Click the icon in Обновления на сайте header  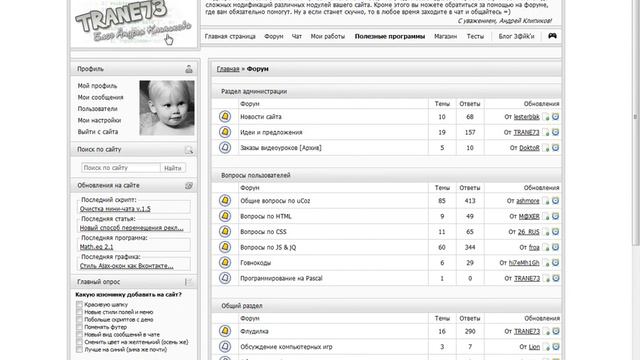click(x=189, y=186)
